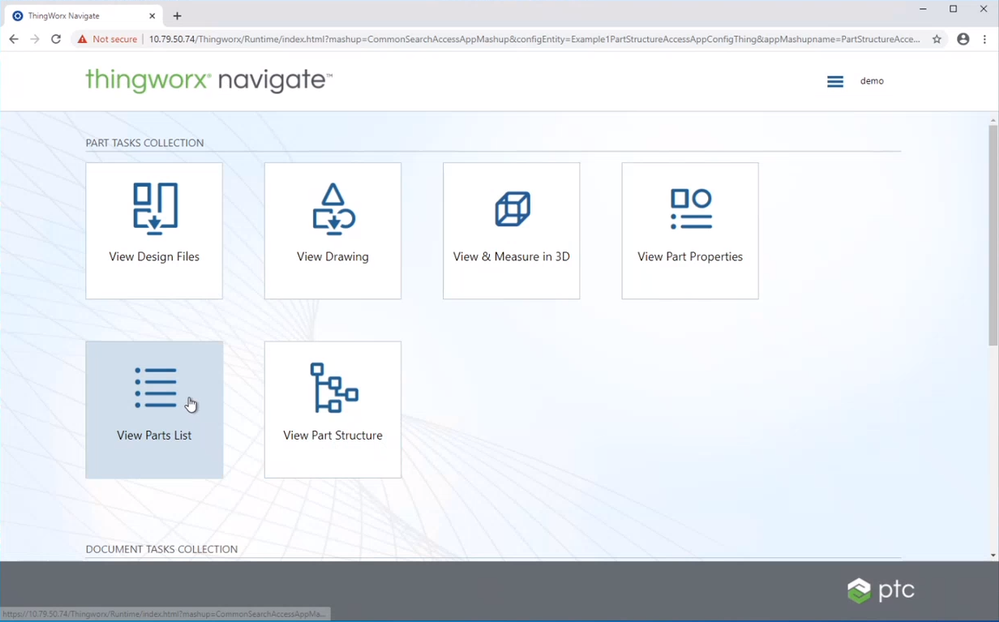Launch View & Measure in 3D tile
Screen dimensions: 999x622
coord(512,231)
